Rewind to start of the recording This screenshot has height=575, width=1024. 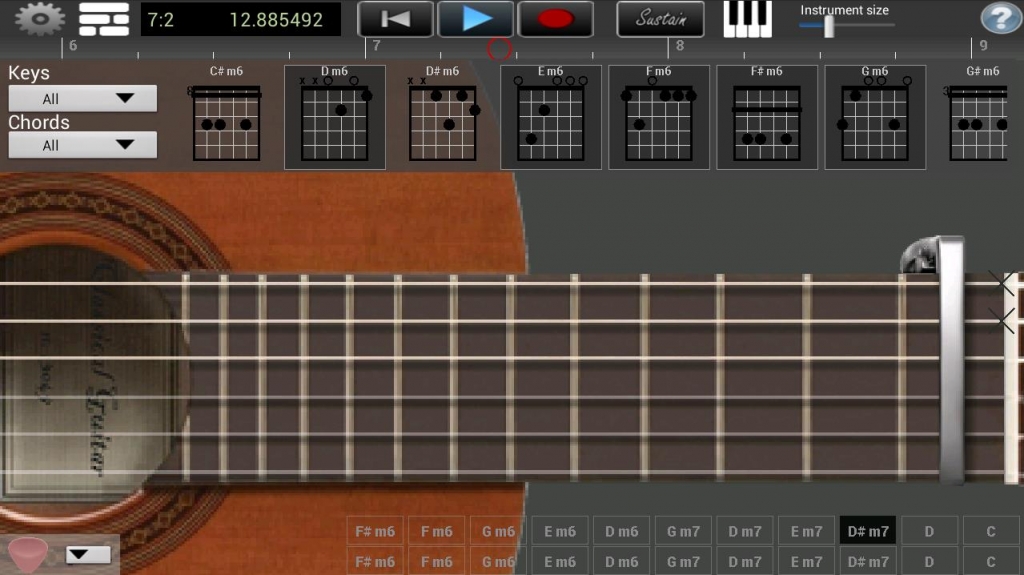(395, 19)
